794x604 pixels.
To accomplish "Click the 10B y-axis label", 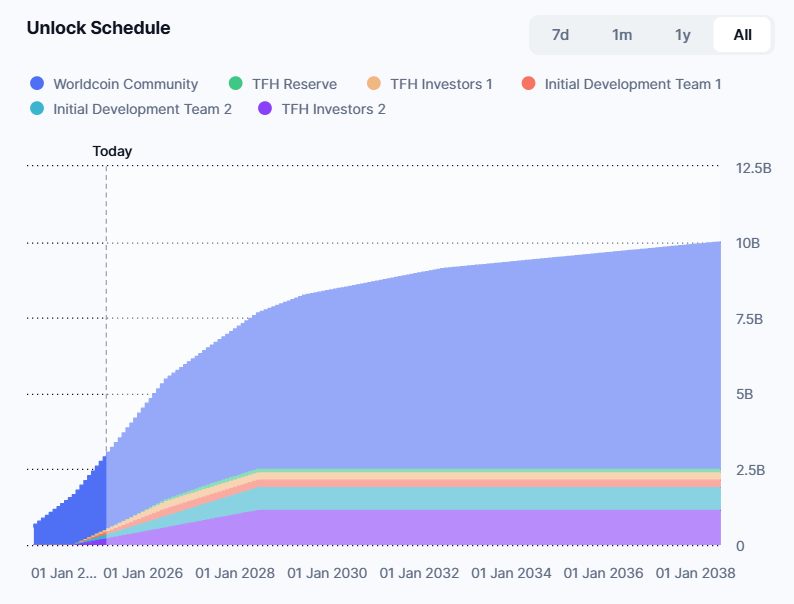I will point(748,243).
